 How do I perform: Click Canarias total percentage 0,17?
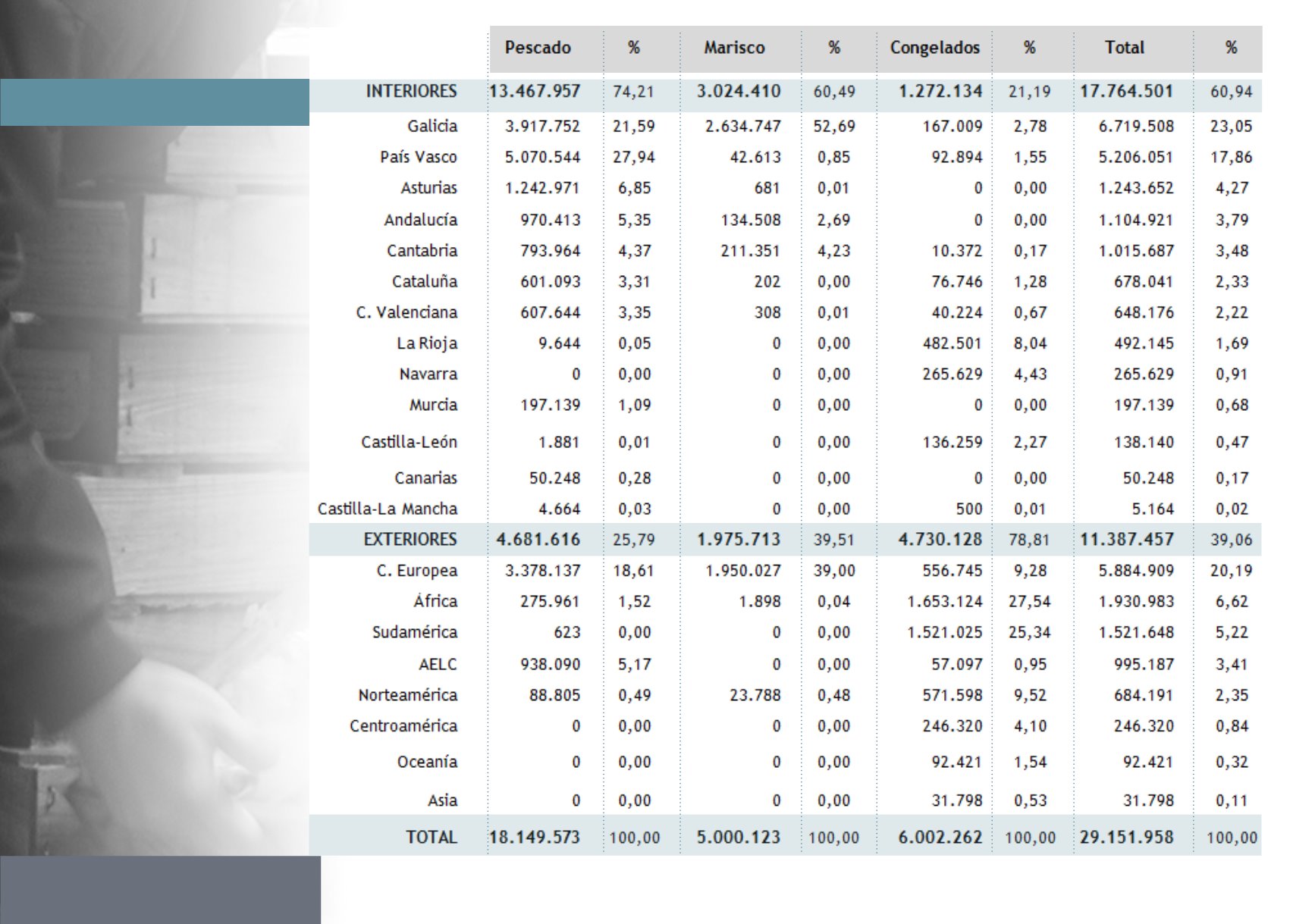pos(1232,478)
